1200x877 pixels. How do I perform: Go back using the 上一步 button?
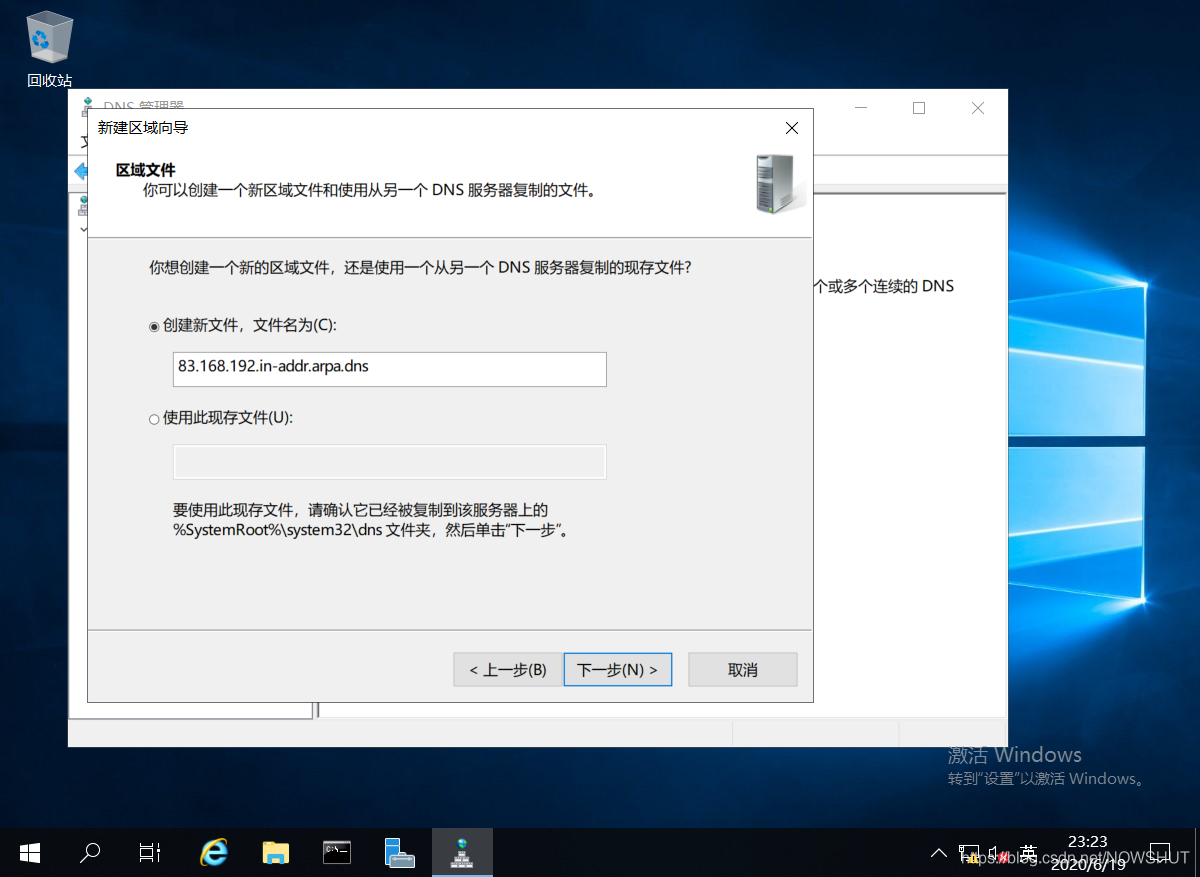[x=507, y=669]
